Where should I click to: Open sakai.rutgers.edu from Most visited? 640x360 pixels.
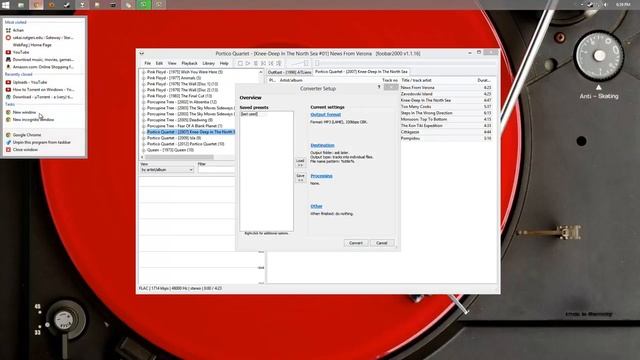tap(43, 38)
